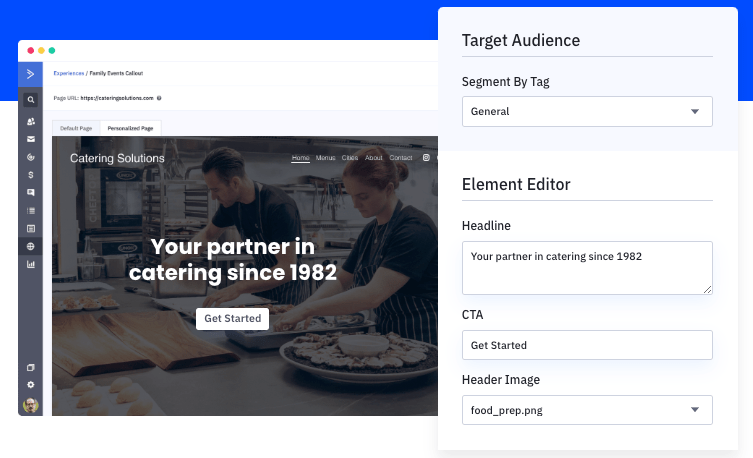
Task: Click the Instagram icon in site header
Action: pyautogui.click(x=426, y=158)
